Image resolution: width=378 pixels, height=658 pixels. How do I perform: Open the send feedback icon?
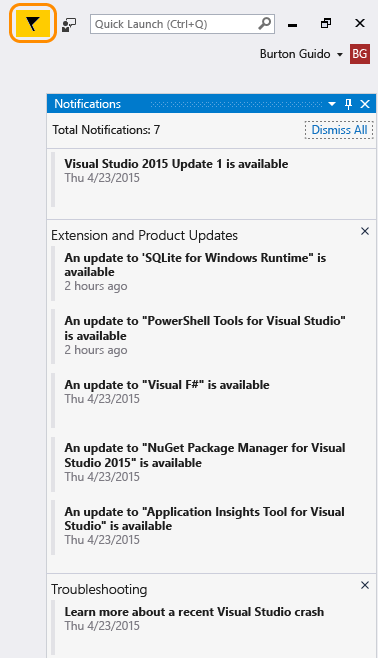69,25
